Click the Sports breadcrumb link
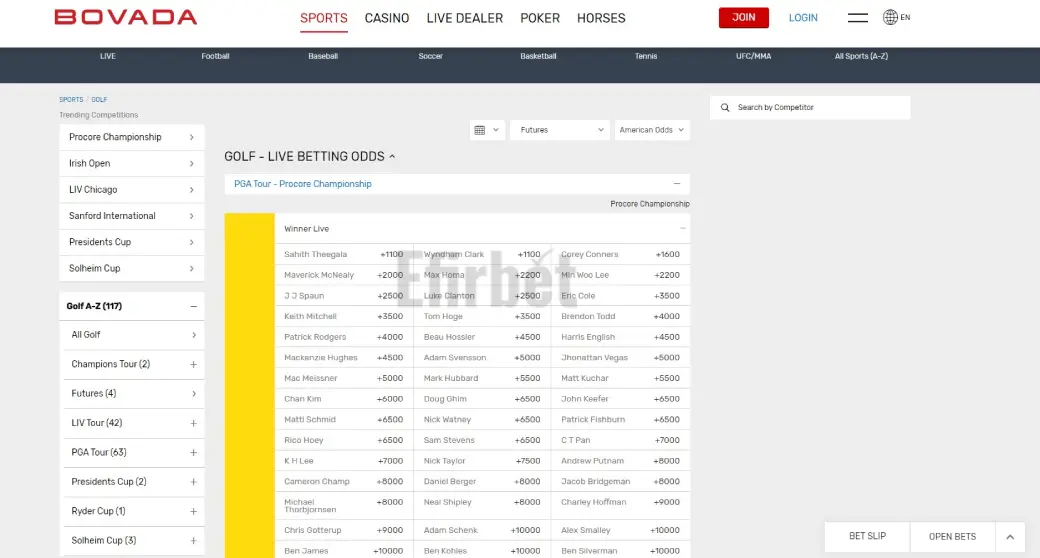 pos(71,100)
